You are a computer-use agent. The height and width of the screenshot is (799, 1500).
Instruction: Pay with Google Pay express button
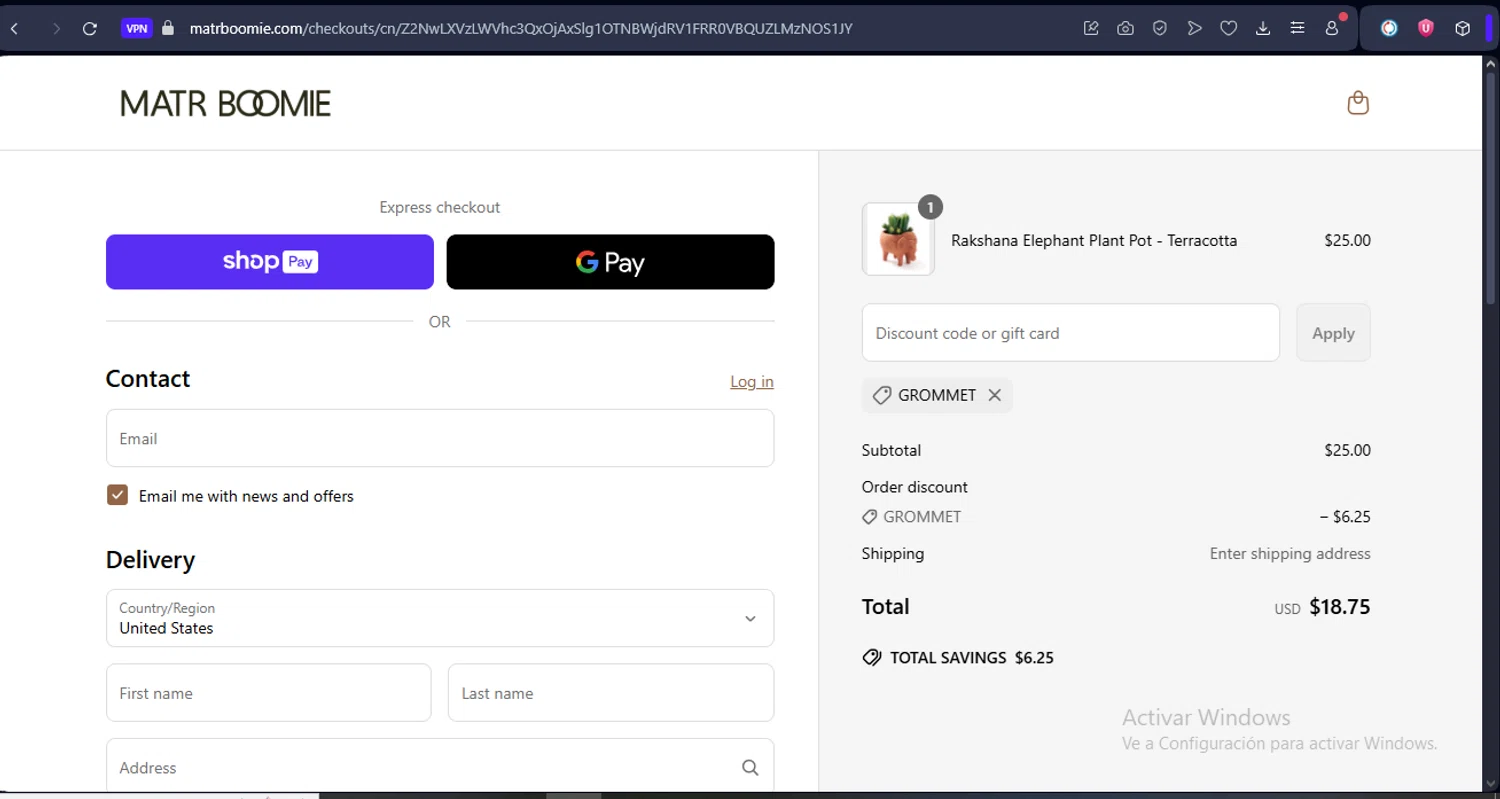pyautogui.click(x=610, y=262)
